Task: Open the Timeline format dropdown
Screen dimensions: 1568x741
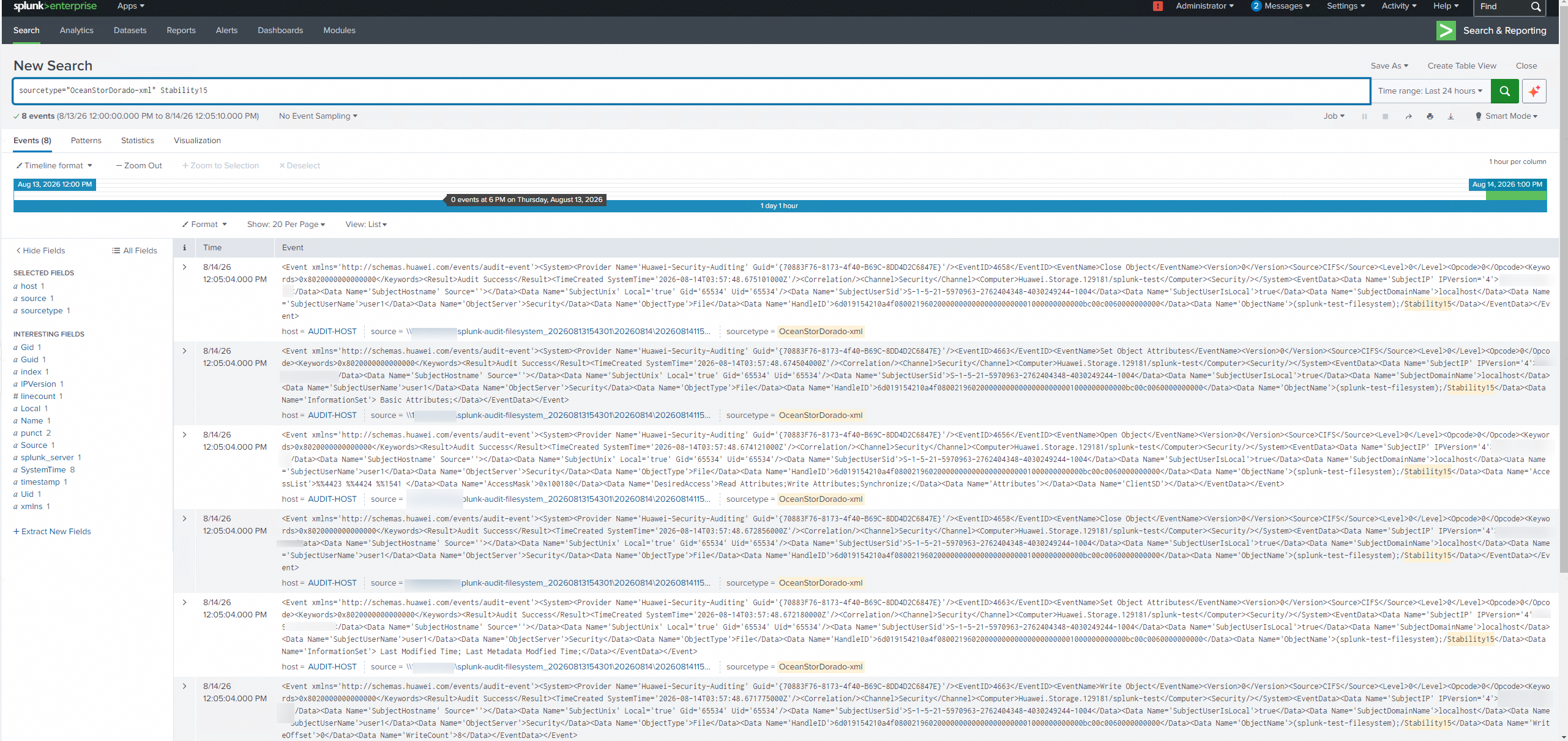Action: (54, 166)
